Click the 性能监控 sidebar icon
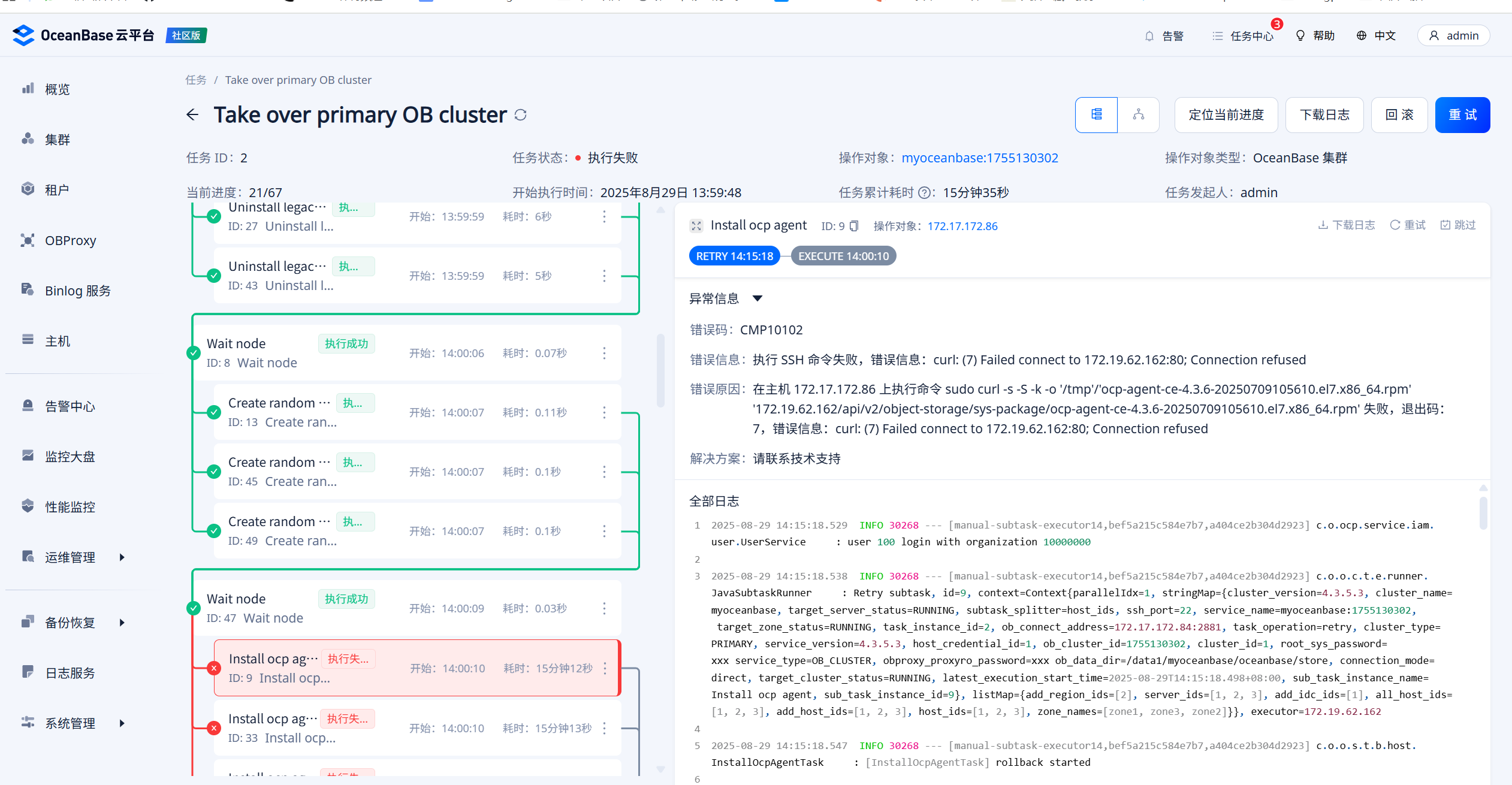 [28, 506]
